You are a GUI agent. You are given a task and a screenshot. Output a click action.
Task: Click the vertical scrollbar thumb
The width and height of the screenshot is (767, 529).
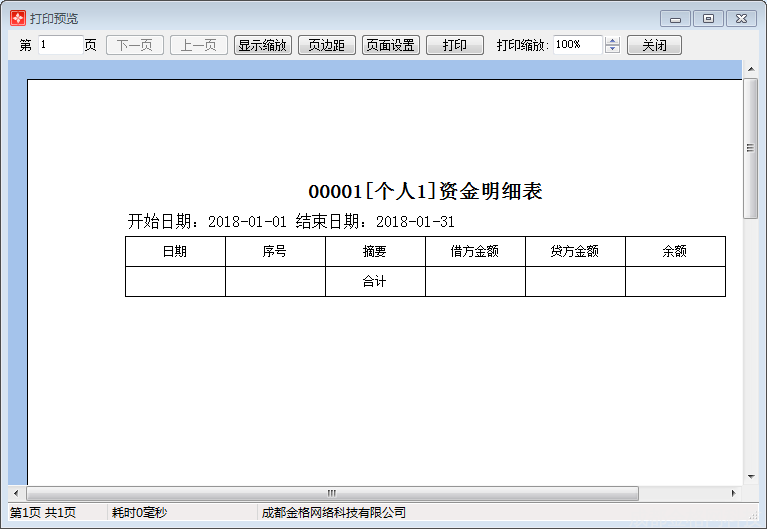pos(750,148)
